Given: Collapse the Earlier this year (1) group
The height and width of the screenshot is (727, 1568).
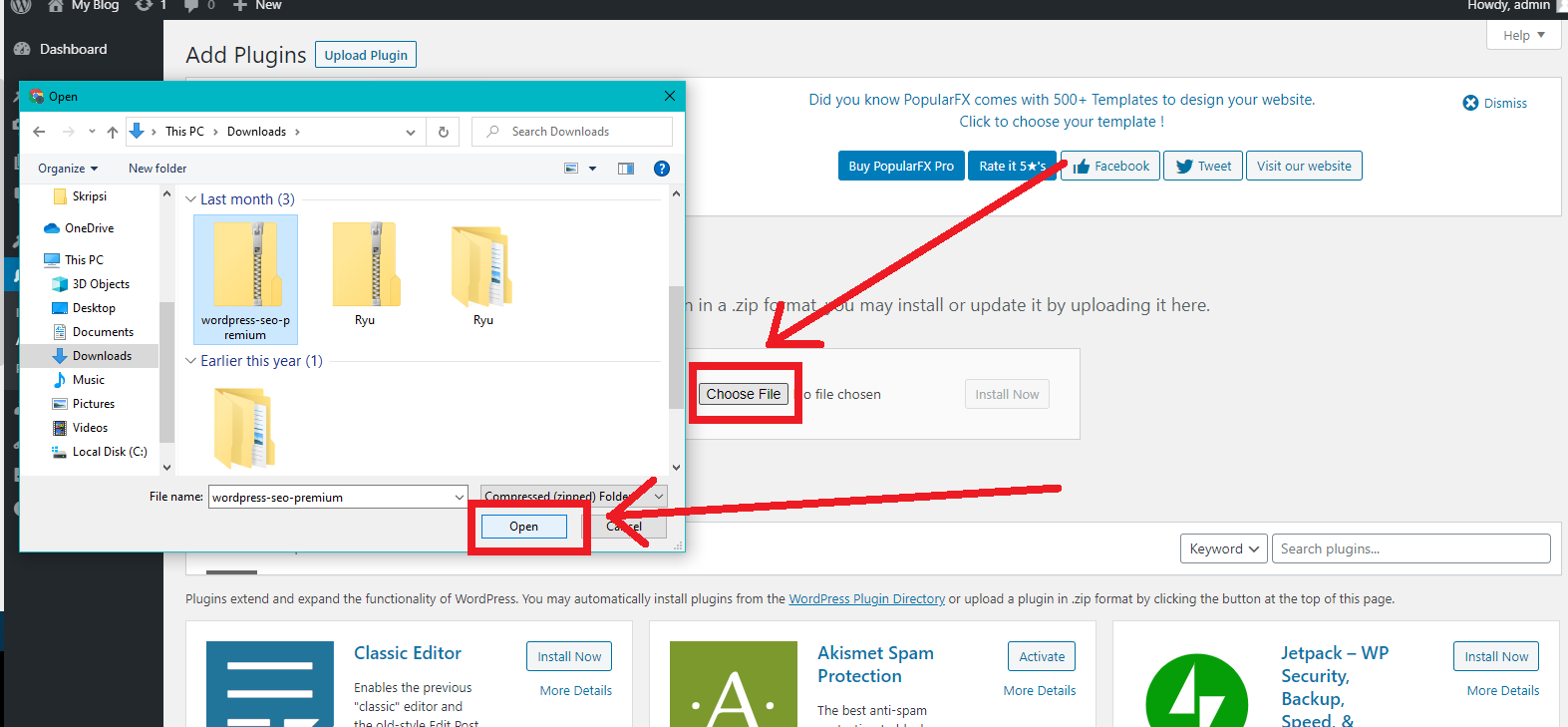Looking at the screenshot, I should [x=190, y=361].
